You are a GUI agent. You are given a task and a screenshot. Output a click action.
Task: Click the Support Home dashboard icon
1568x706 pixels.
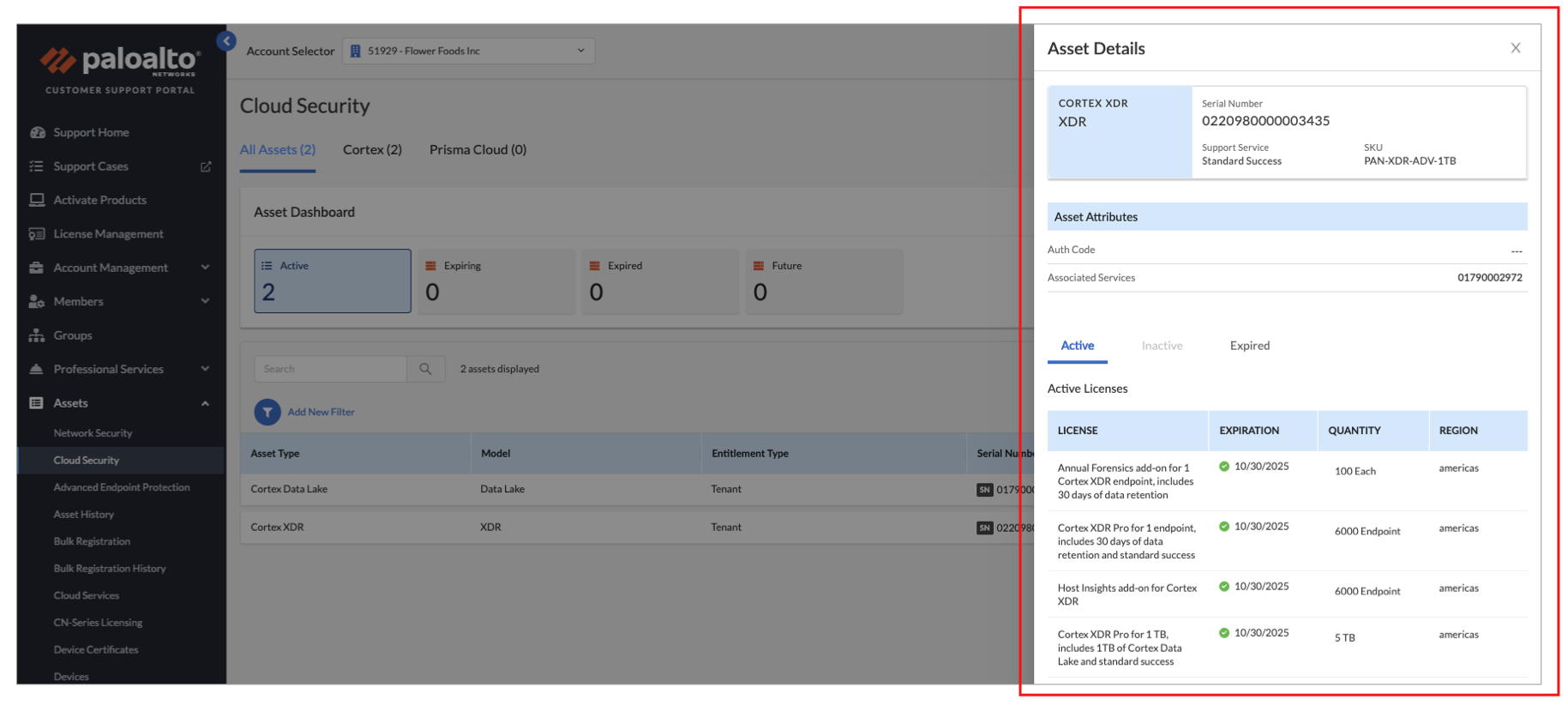[x=37, y=132]
